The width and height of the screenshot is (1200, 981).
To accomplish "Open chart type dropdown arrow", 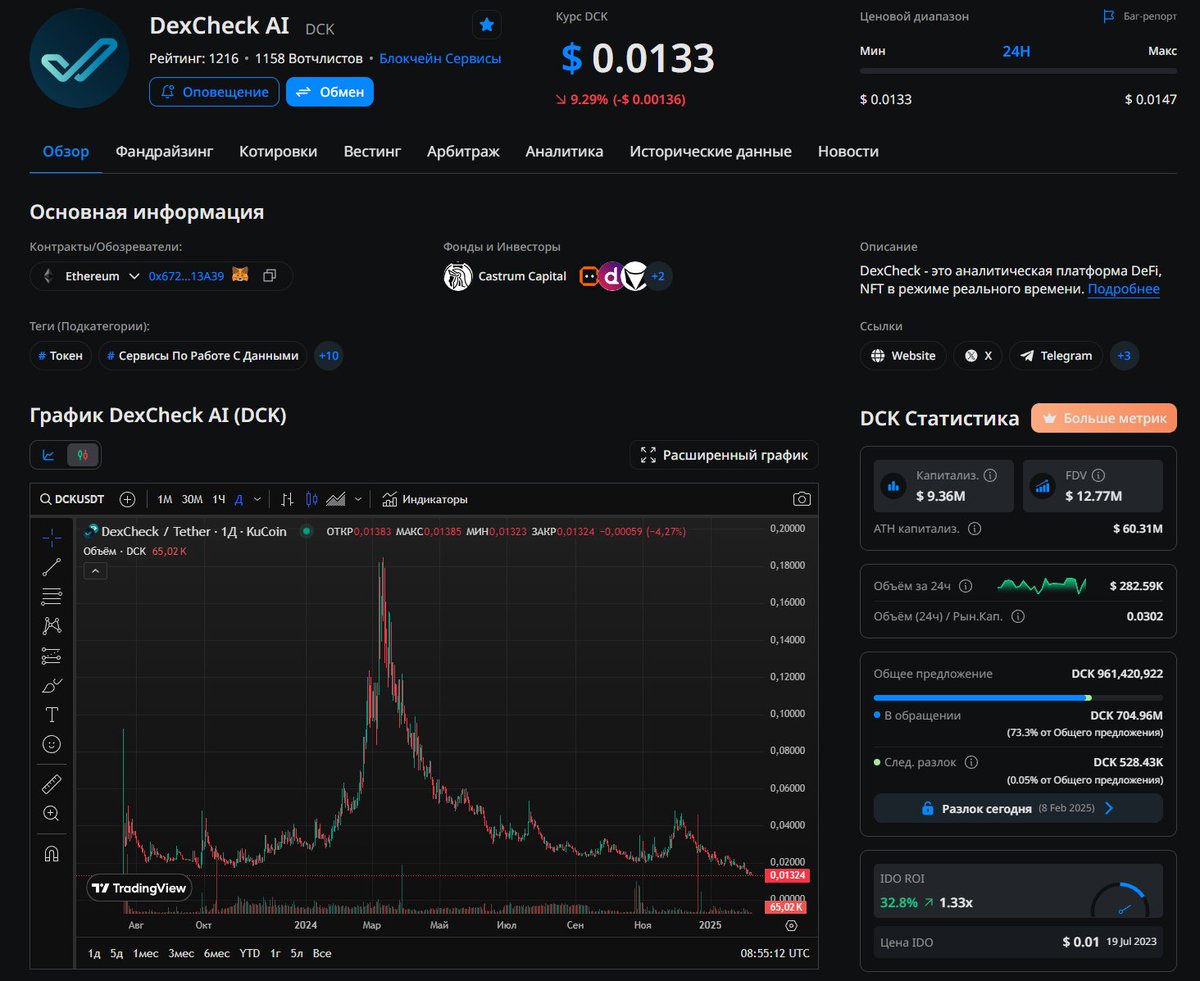I will [358, 499].
